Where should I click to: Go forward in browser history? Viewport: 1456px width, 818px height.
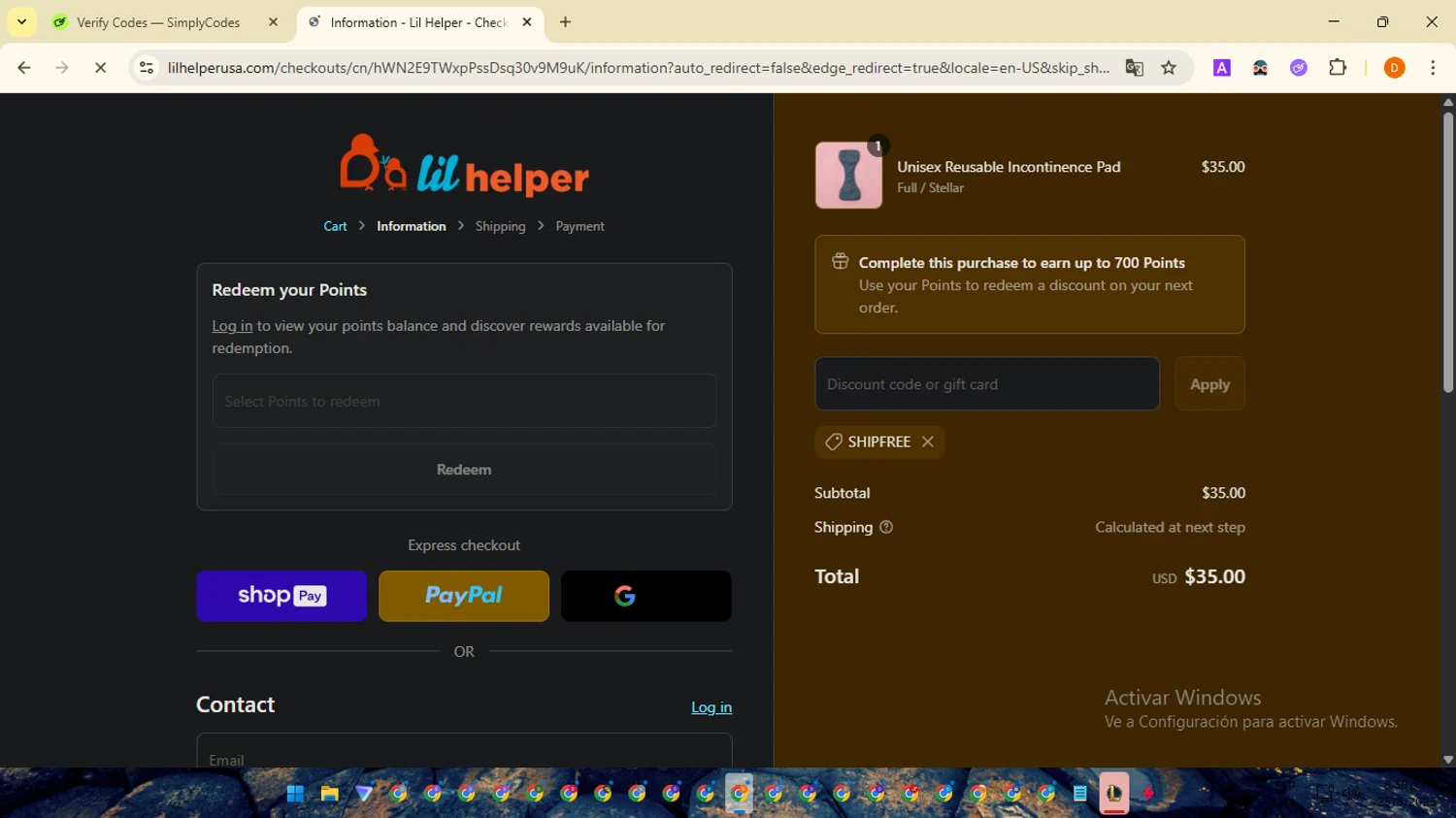coord(62,68)
